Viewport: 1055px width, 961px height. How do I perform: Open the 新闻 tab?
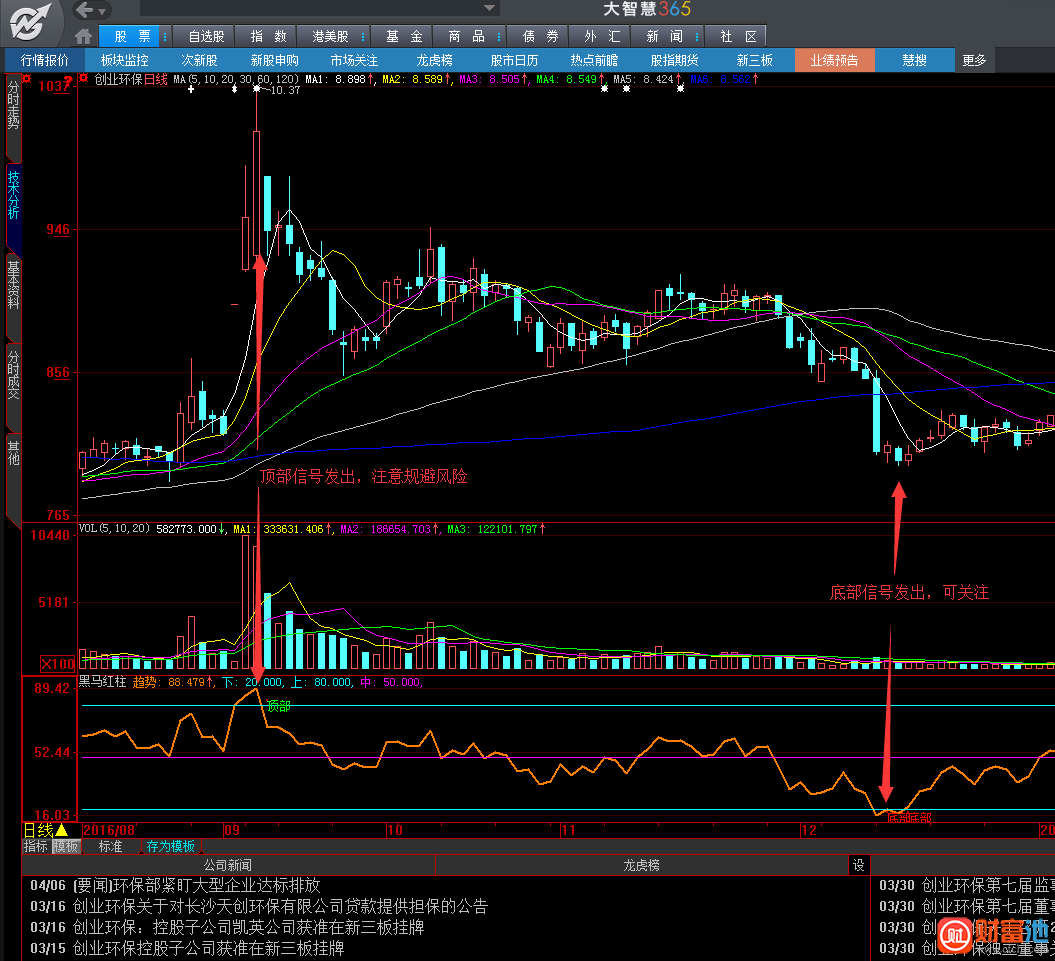tap(664, 36)
